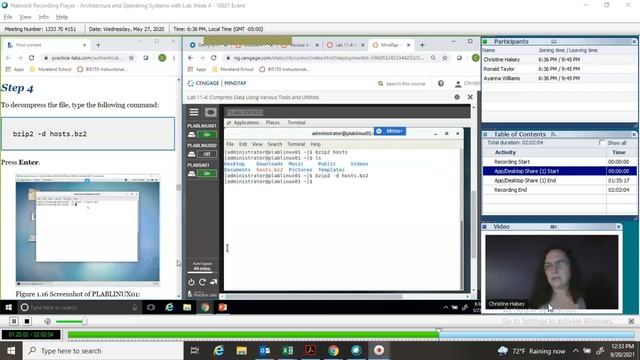Open the Info menu of Network Recording Player
This screenshot has width=640, height=360.
pyautogui.click(x=44, y=17)
